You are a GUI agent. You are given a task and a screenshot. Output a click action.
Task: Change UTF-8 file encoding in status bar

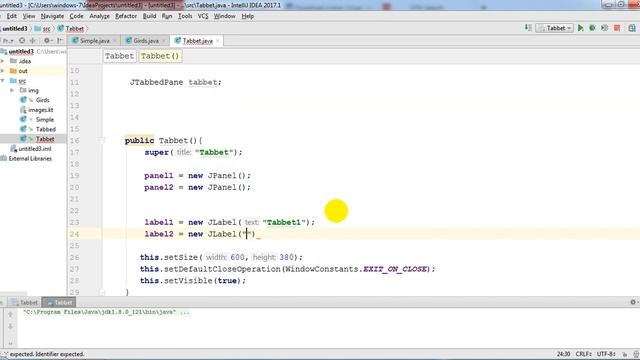(606, 354)
